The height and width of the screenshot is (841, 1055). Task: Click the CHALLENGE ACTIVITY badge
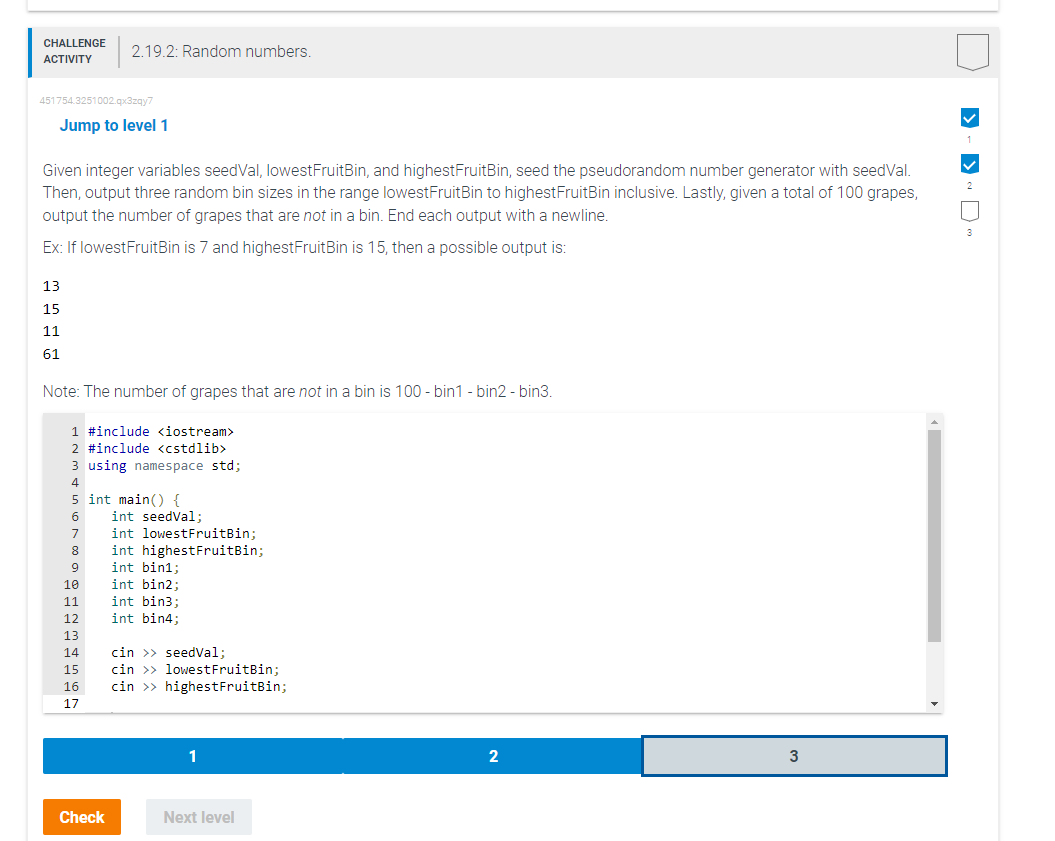73,49
